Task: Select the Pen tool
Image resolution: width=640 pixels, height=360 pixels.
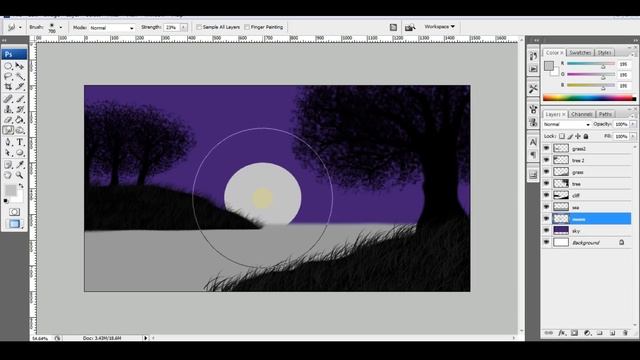Action: click(8, 142)
